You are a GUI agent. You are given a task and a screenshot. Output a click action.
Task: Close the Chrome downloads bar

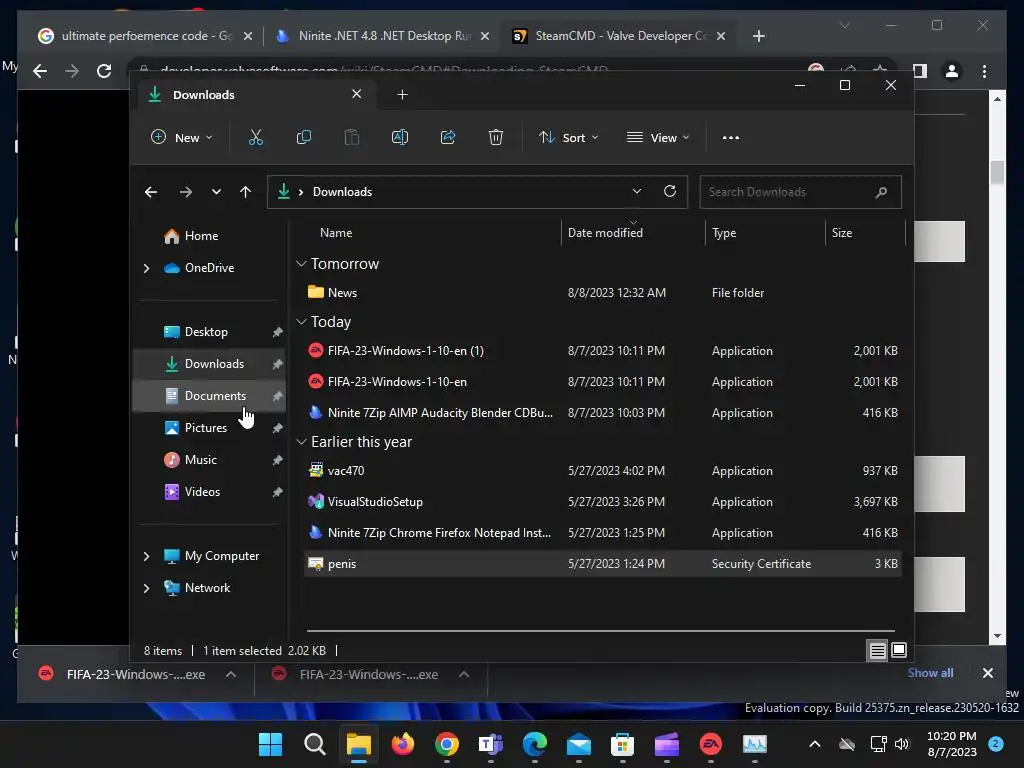click(x=987, y=673)
